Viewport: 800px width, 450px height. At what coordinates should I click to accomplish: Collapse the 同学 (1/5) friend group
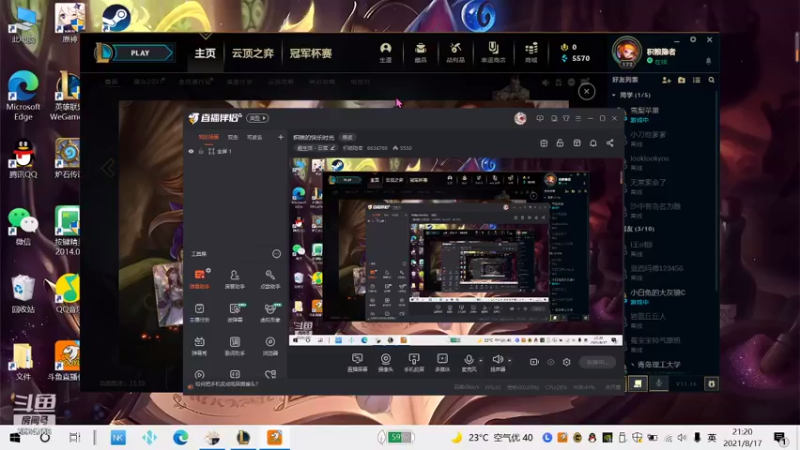tap(614, 95)
